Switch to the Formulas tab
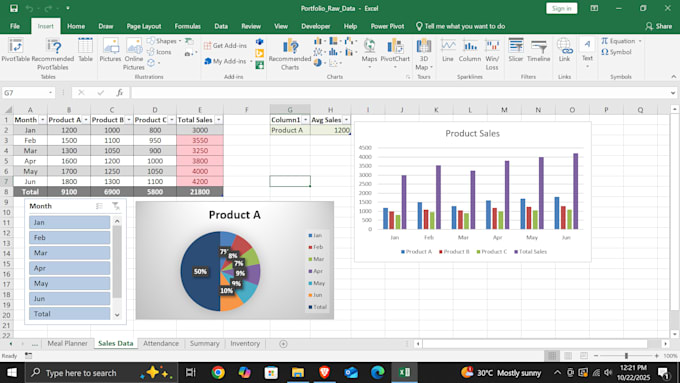 pyautogui.click(x=187, y=26)
